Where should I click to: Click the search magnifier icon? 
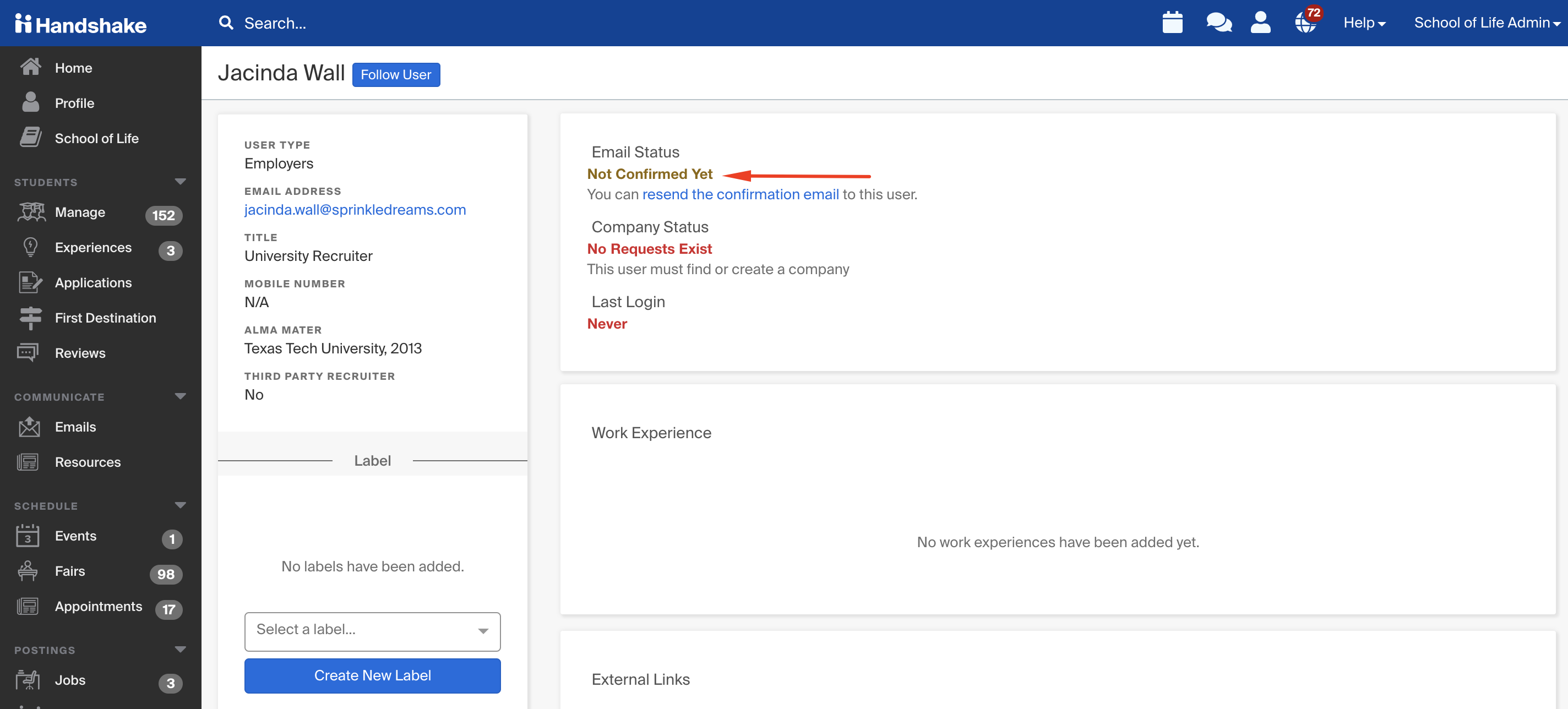point(226,23)
